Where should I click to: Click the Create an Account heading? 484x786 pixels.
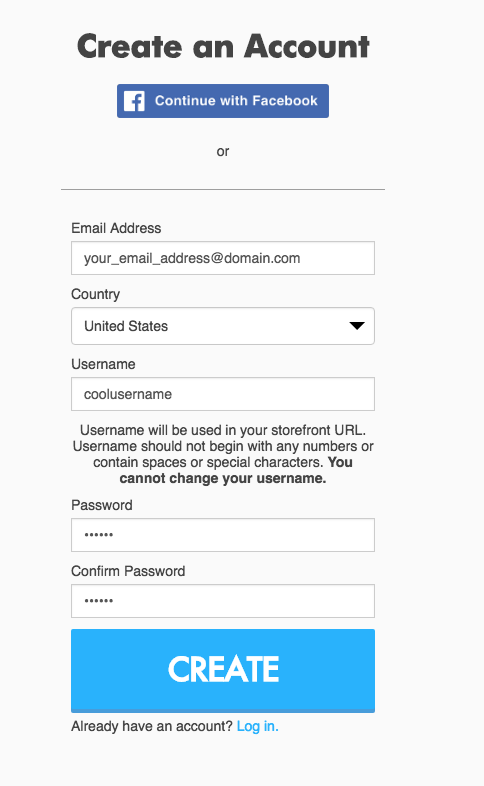pos(223,47)
